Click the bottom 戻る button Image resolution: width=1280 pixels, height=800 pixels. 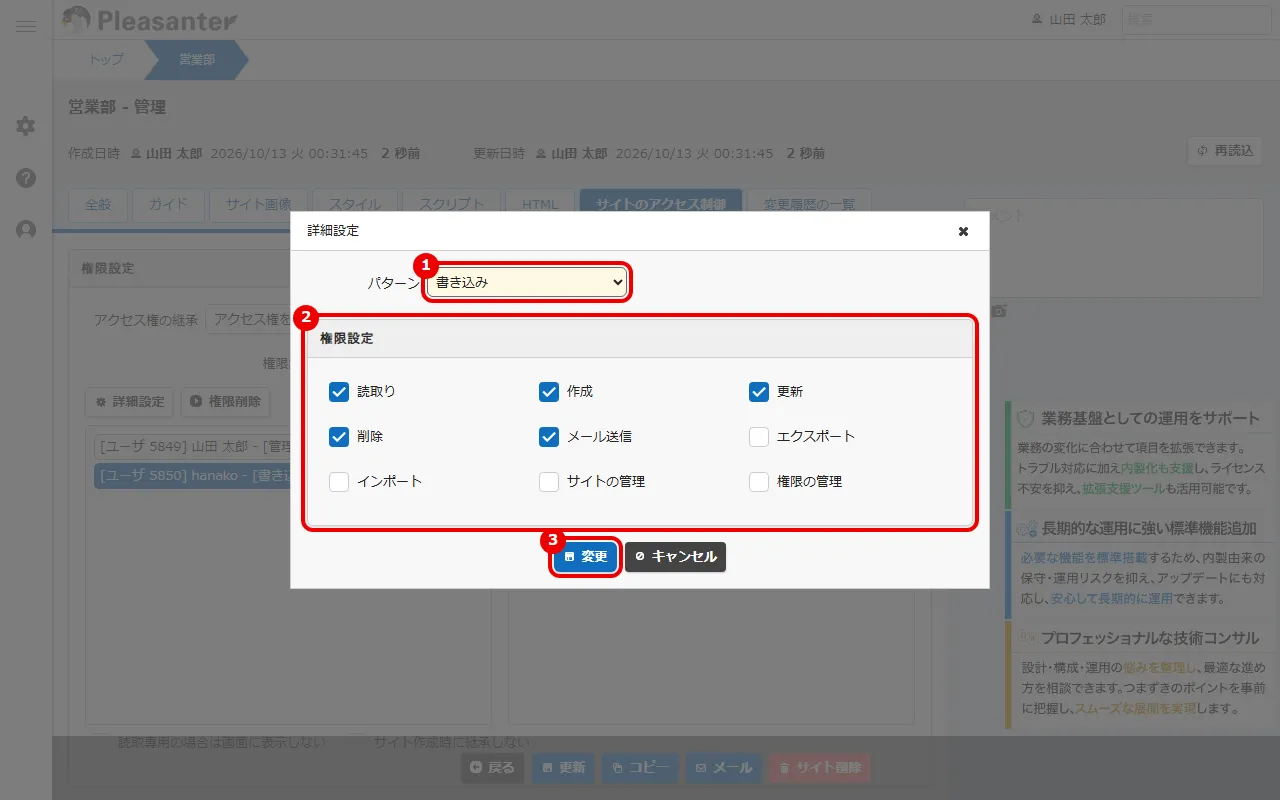(492, 768)
